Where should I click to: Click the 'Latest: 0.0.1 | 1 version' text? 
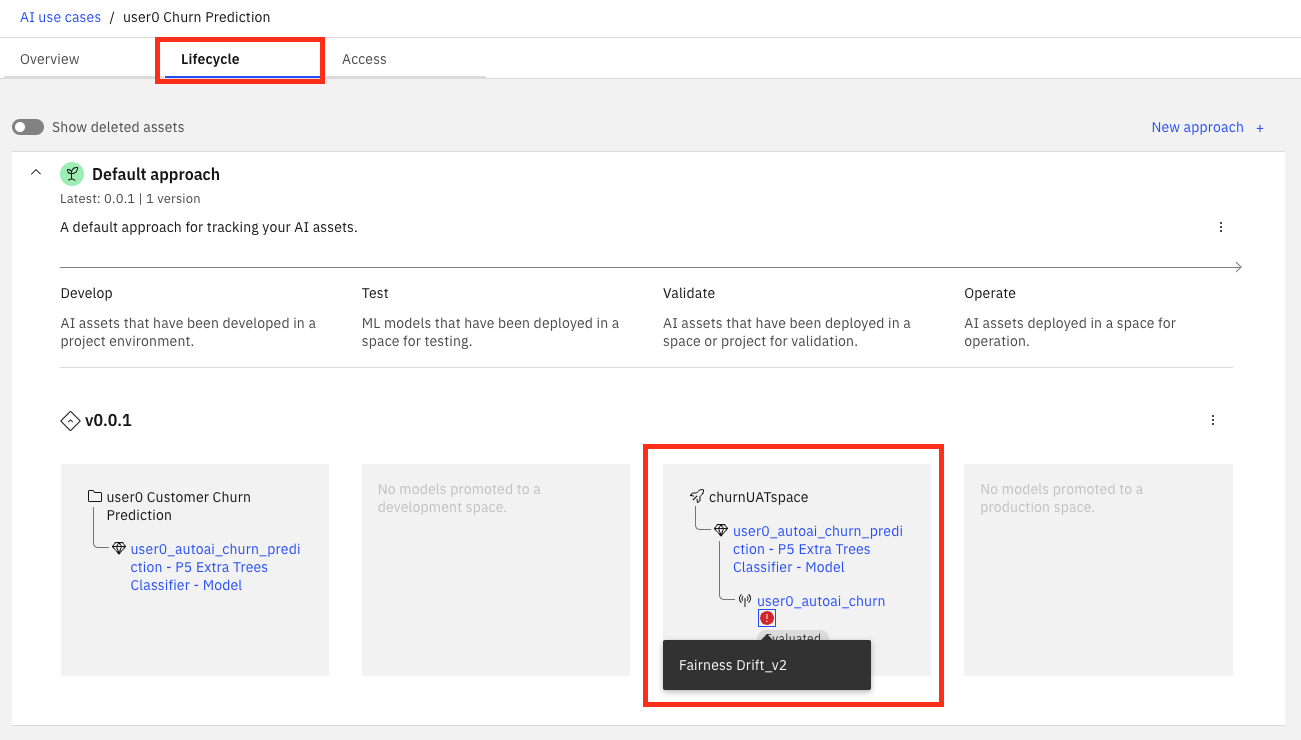coord(130,198)
